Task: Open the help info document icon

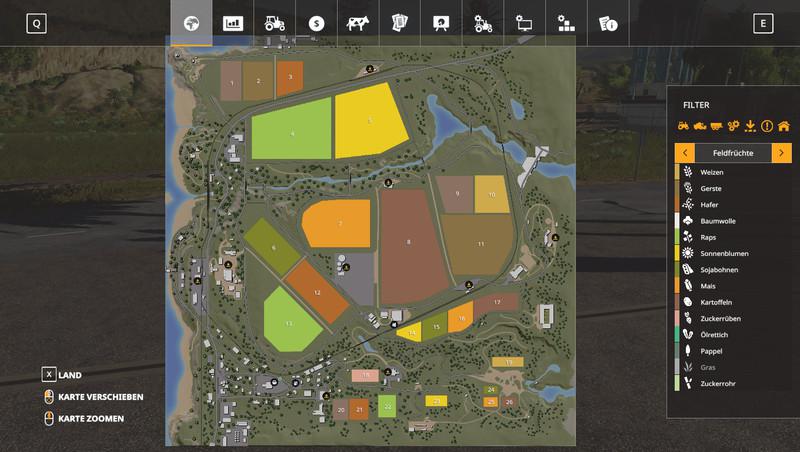Action: (606, 23)
